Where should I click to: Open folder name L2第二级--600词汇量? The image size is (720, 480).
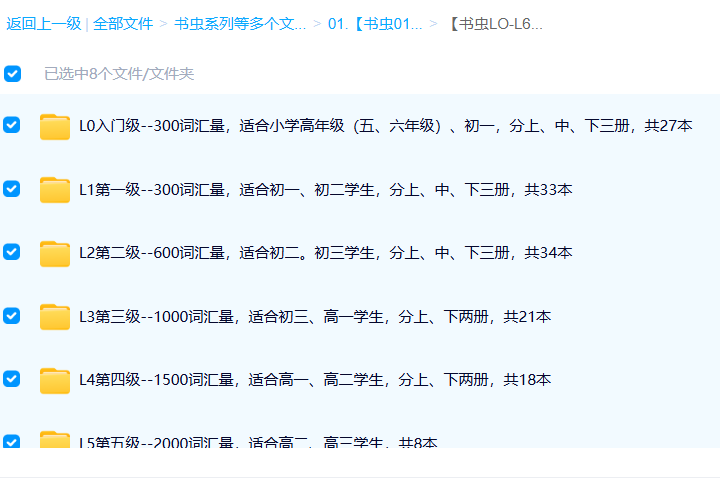click(x=325, y=253)
